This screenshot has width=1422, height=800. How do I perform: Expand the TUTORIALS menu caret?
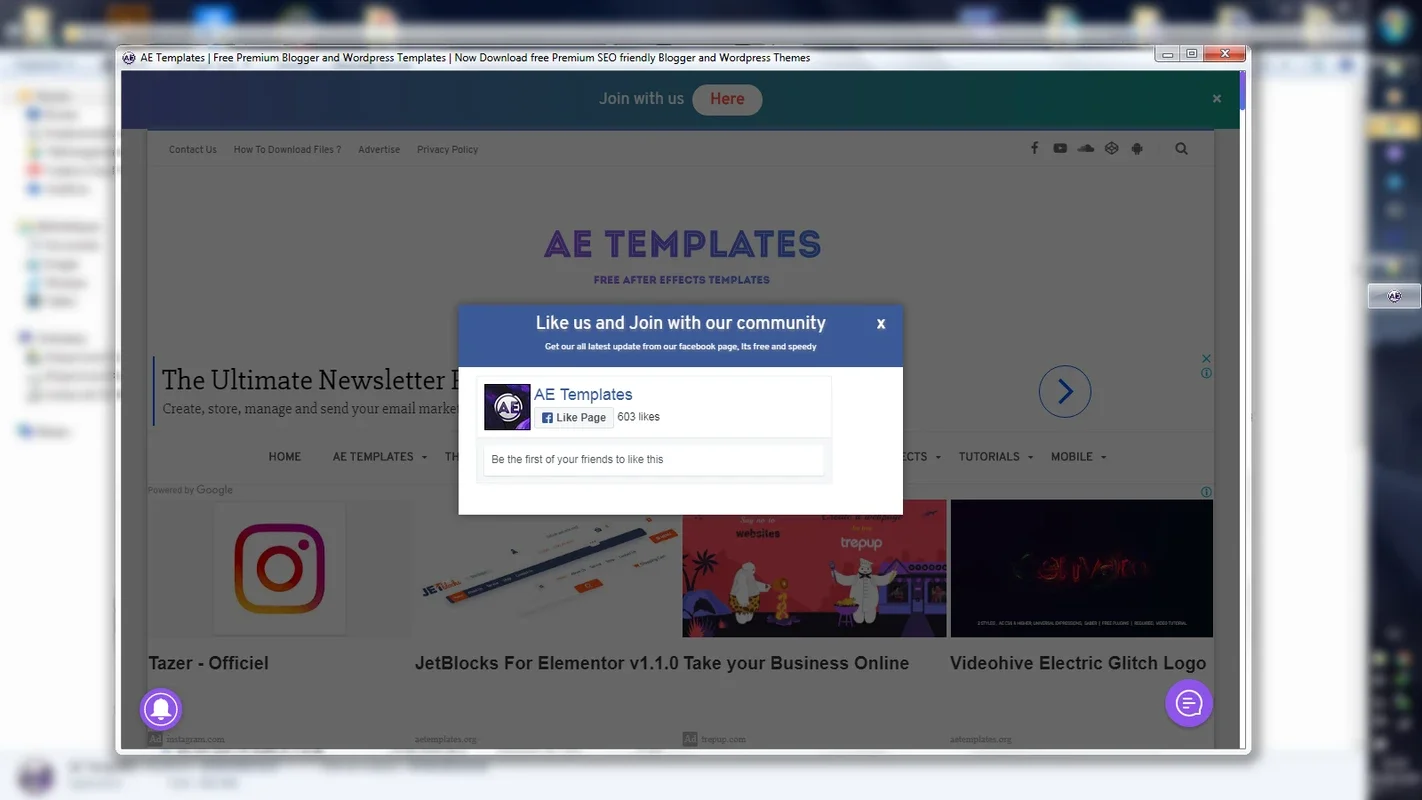pyautogui.click(x=1030, y=458)
